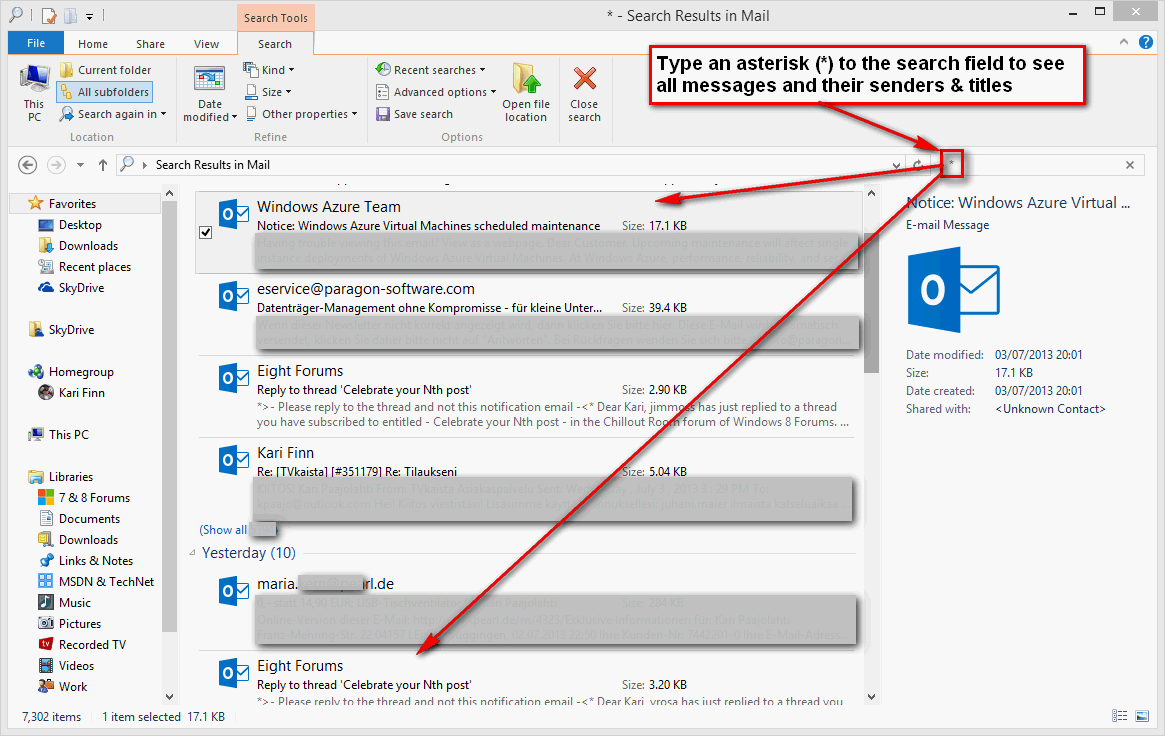This screenshot has height=736, width=1165.
Task: Click Outlook icon of paragon-software email
Action: pyautogui.click(x=233, y=296)
